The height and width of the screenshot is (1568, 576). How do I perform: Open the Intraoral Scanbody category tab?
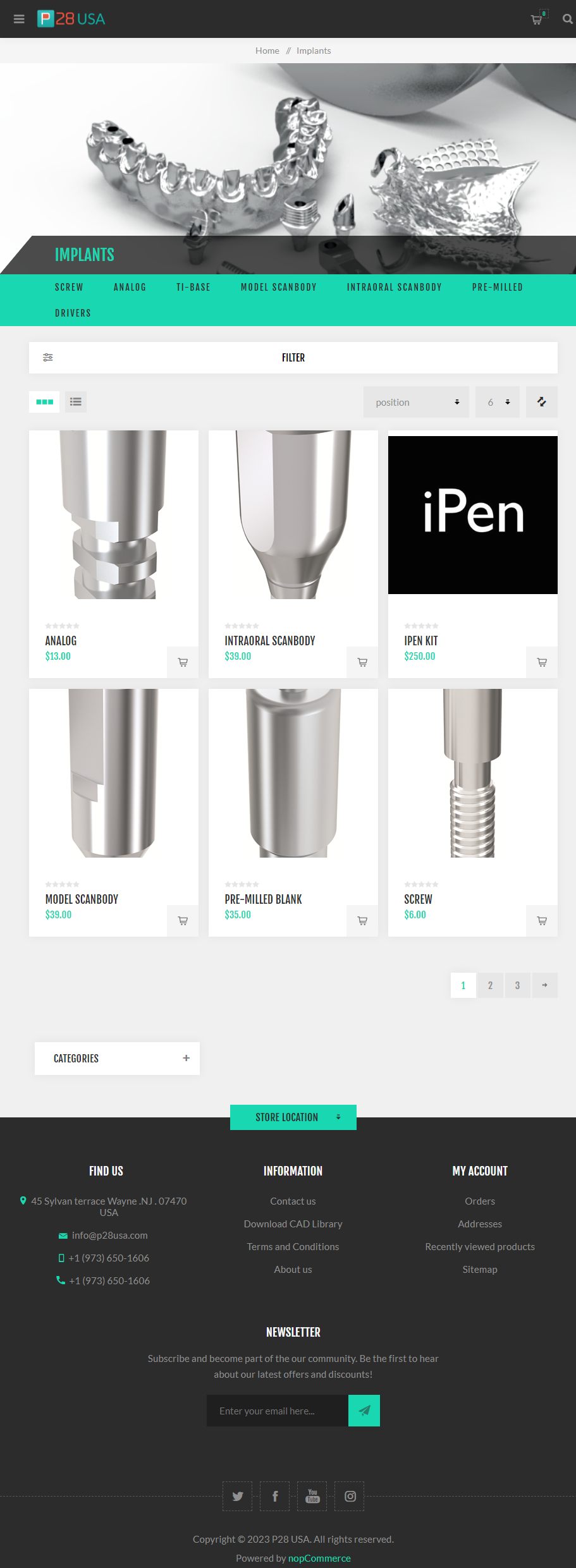[395, 287]
